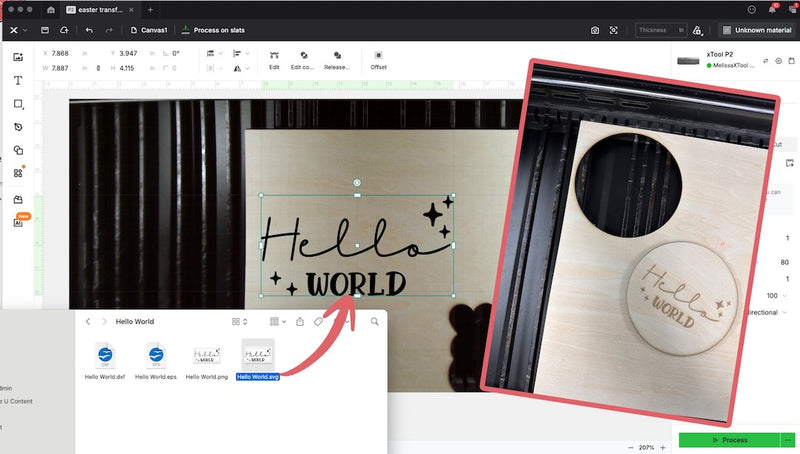
Task: Toggle the aspect ratio lock
Action: click(x=98, y=68)
